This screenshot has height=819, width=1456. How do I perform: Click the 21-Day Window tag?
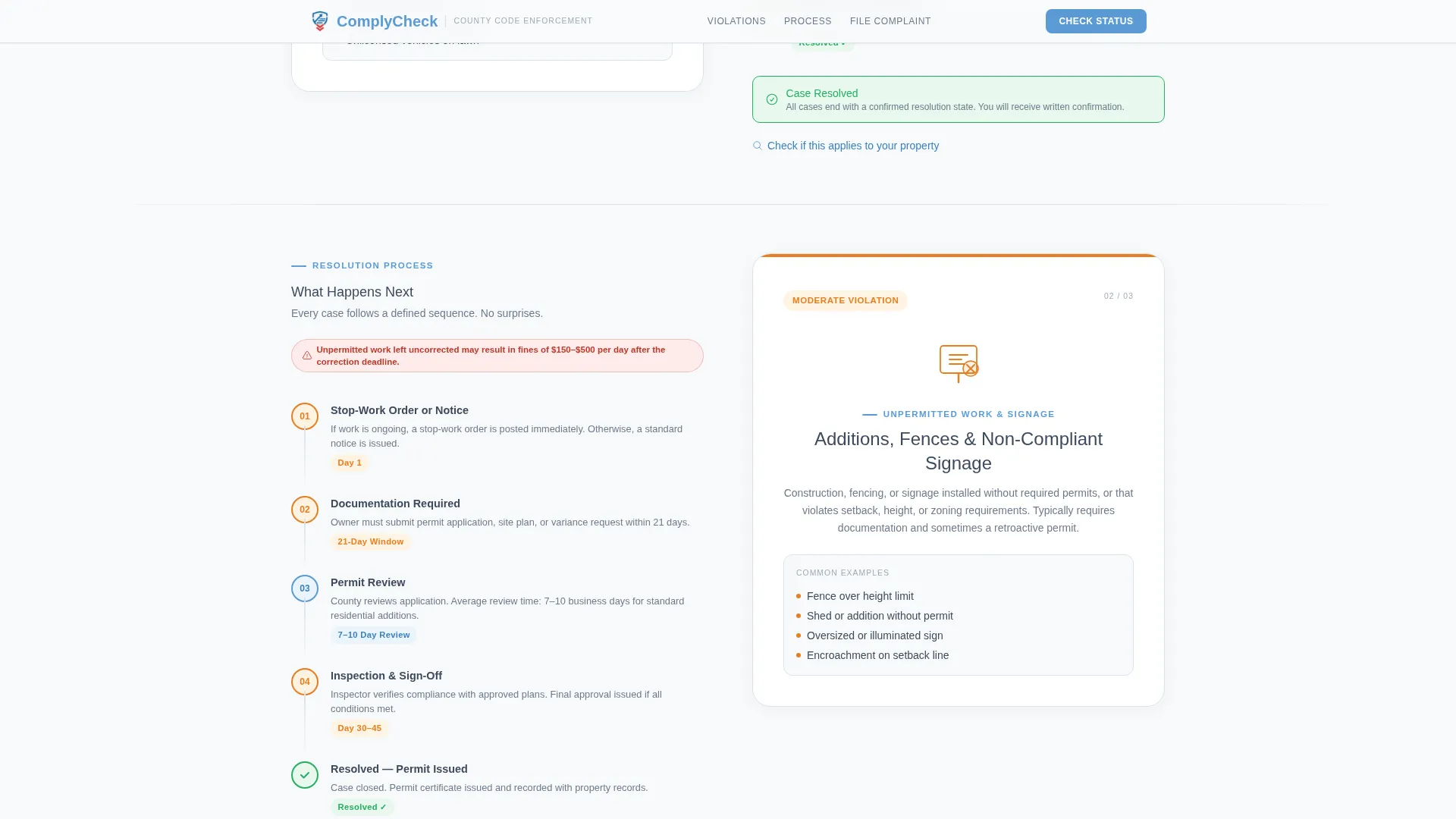pyautogui.click(x=371, y=541)
